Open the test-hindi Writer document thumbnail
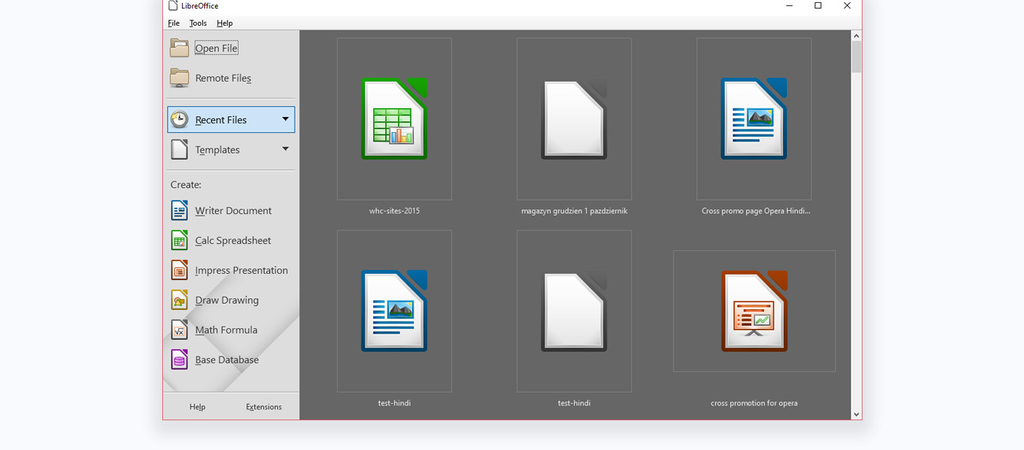This screenshot has width=1024, height=450. pos(394,311)
